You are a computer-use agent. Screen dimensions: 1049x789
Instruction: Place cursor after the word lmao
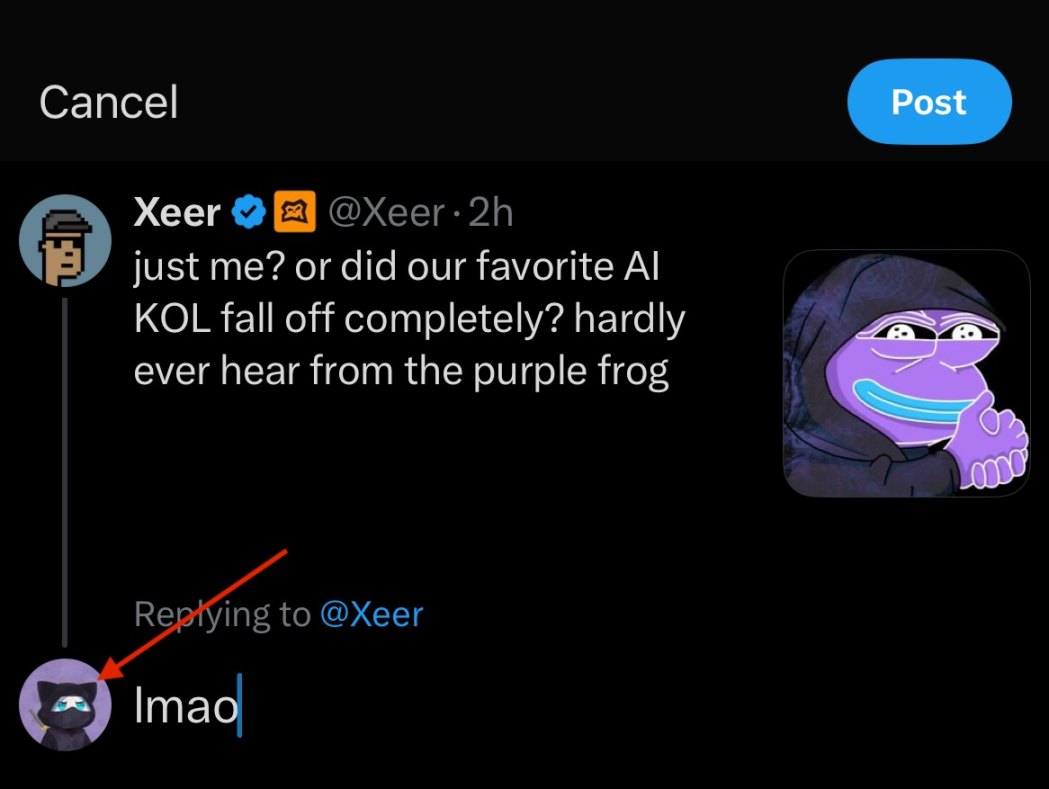240,707
